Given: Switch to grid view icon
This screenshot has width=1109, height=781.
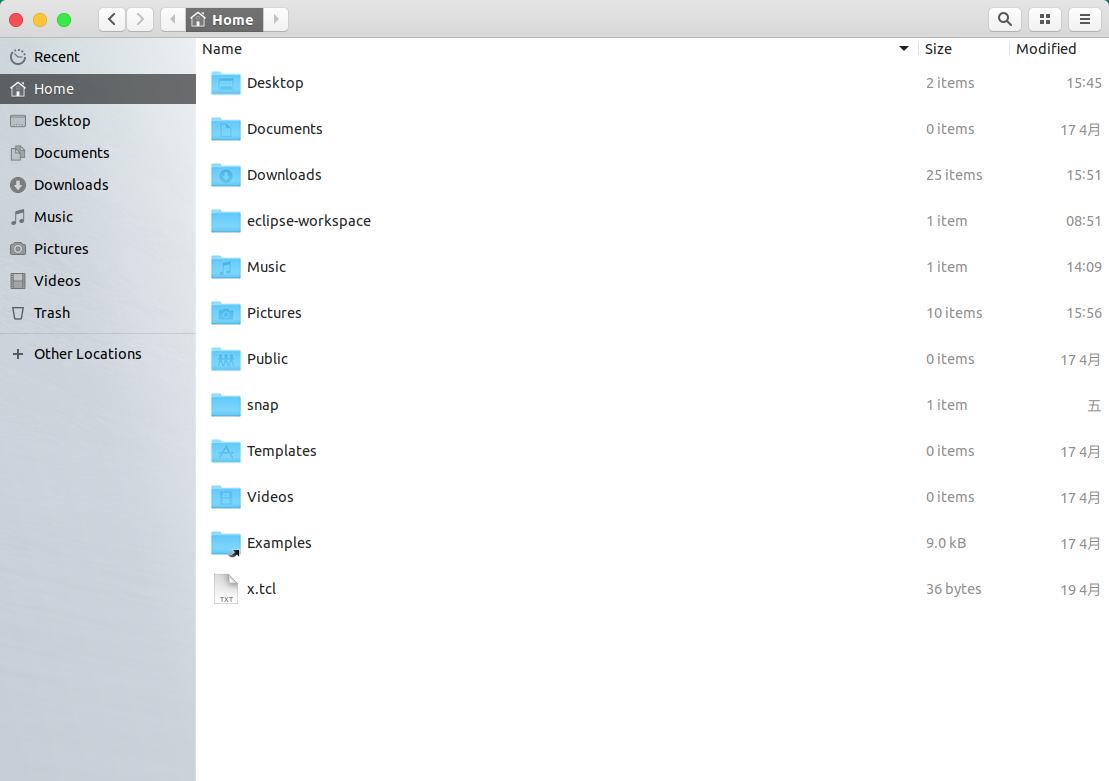Looking at the screenshot, I should tap(1045, 20).
